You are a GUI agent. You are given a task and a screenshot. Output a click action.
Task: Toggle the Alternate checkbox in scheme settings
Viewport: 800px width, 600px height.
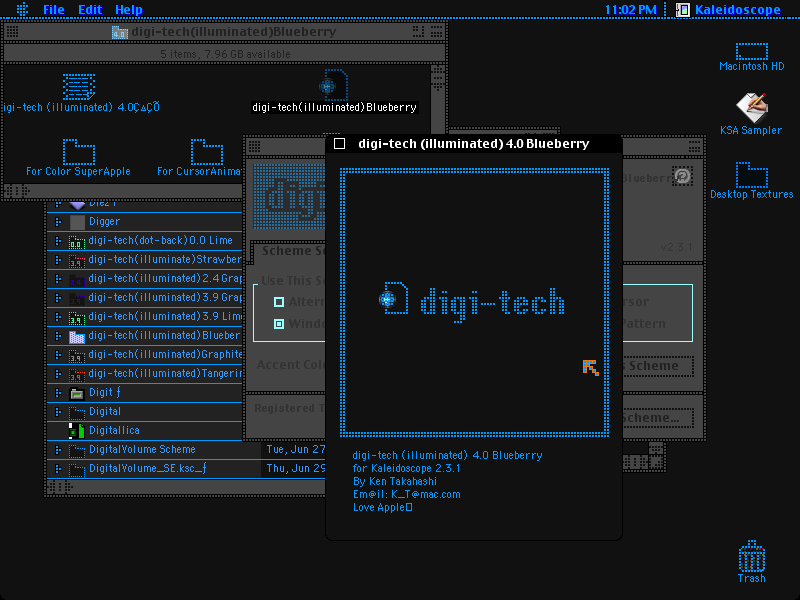pyautogui.click(x=279, y=302)
